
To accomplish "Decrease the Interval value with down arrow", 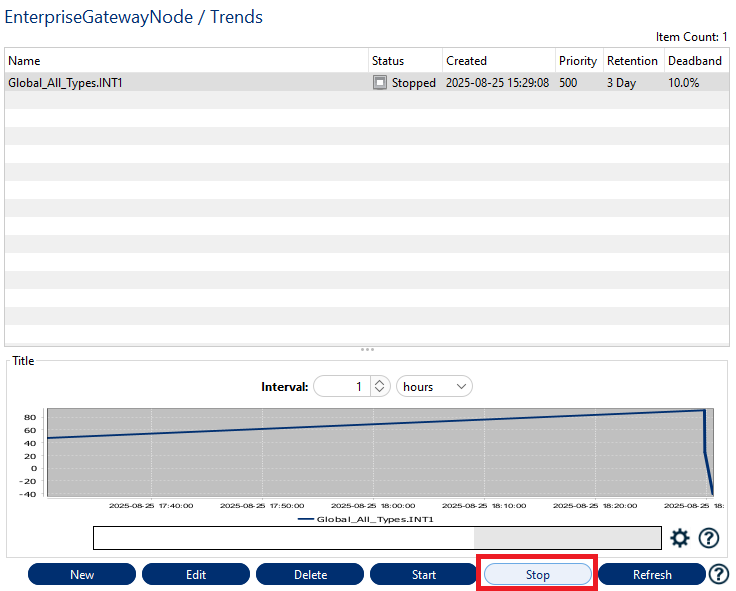I will pos(380,391).
